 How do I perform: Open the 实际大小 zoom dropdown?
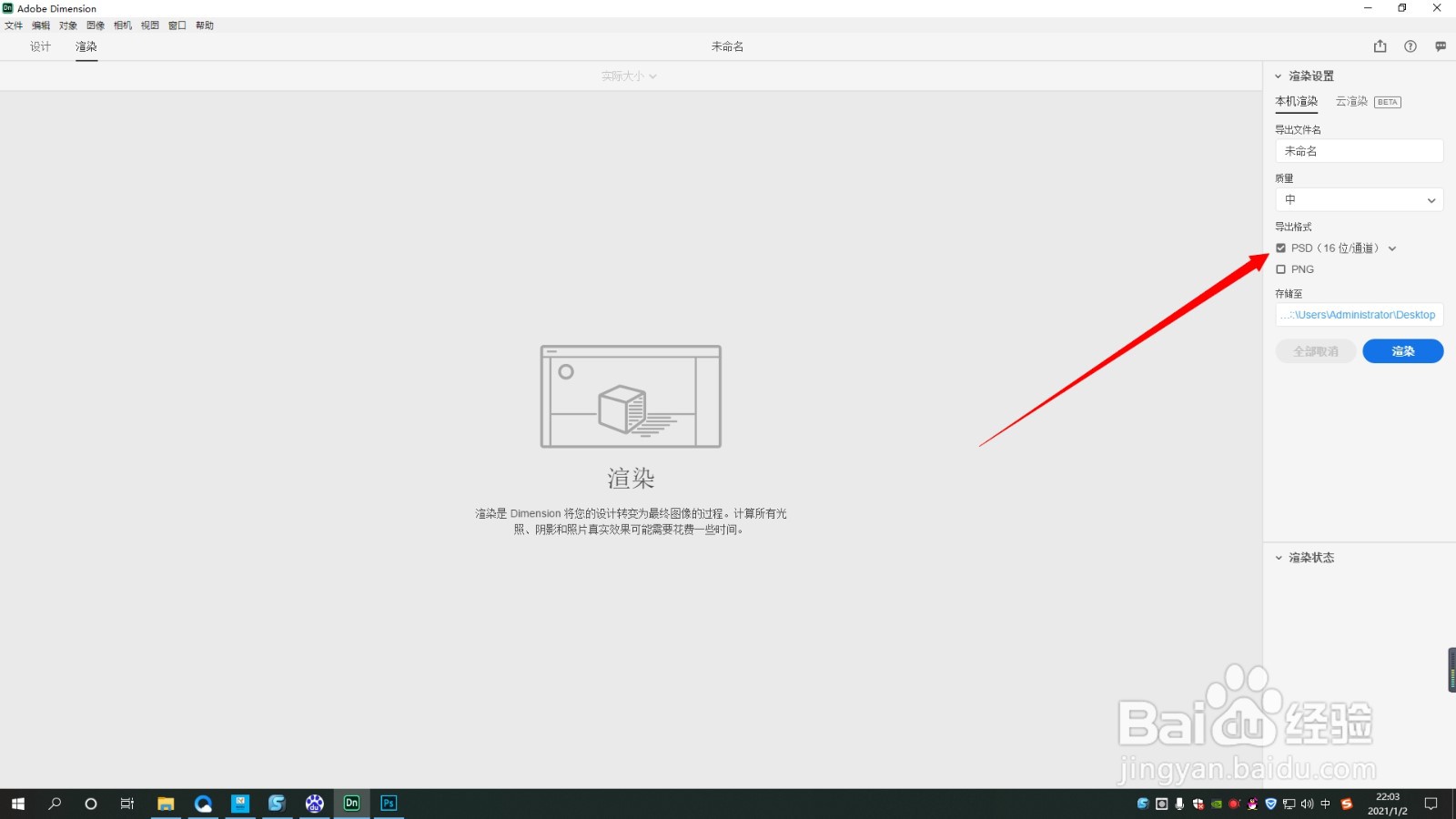629,76
